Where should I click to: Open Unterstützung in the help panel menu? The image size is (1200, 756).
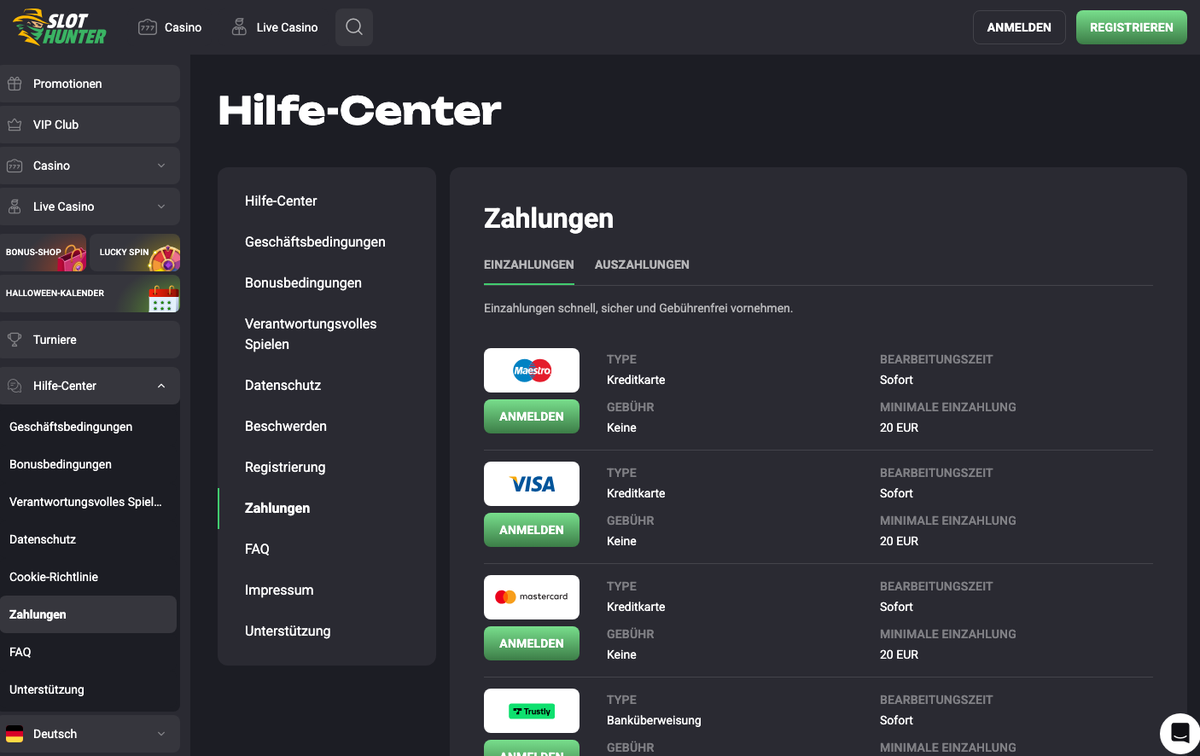pos(288,631)
